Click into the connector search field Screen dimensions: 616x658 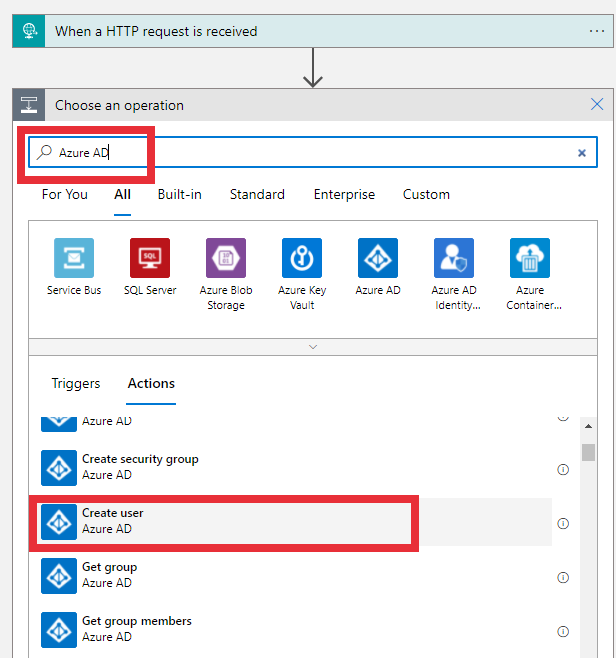pos(313,152)
